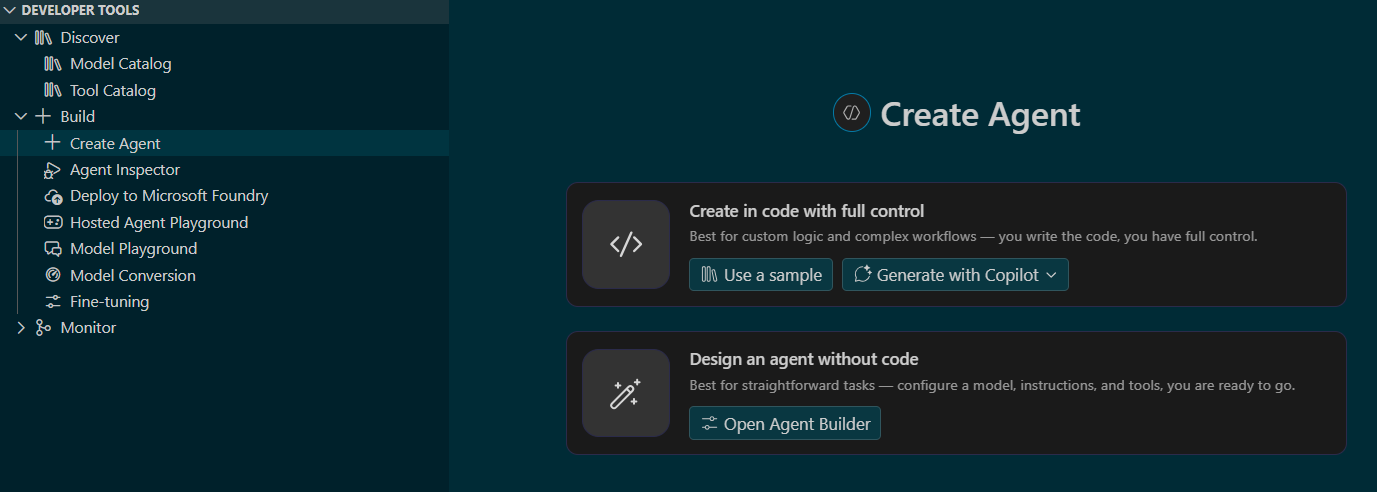Open the Generate with Copilot dropdown
The image size is (1377, 492).
[x=955, y=275]
